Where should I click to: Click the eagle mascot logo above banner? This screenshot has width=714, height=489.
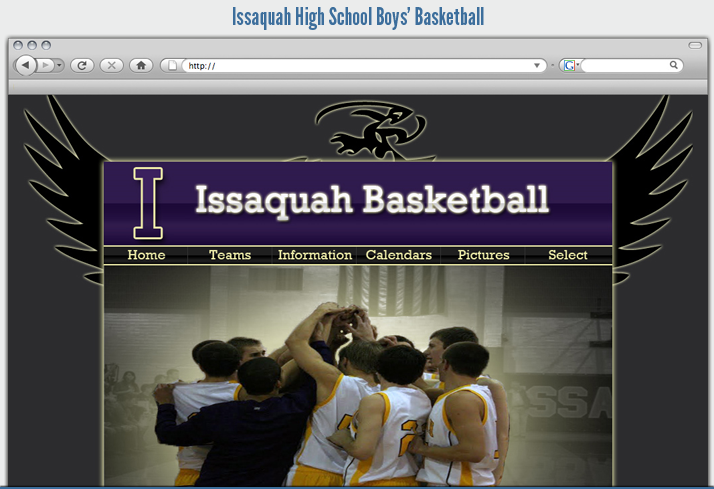click(372, 131)
